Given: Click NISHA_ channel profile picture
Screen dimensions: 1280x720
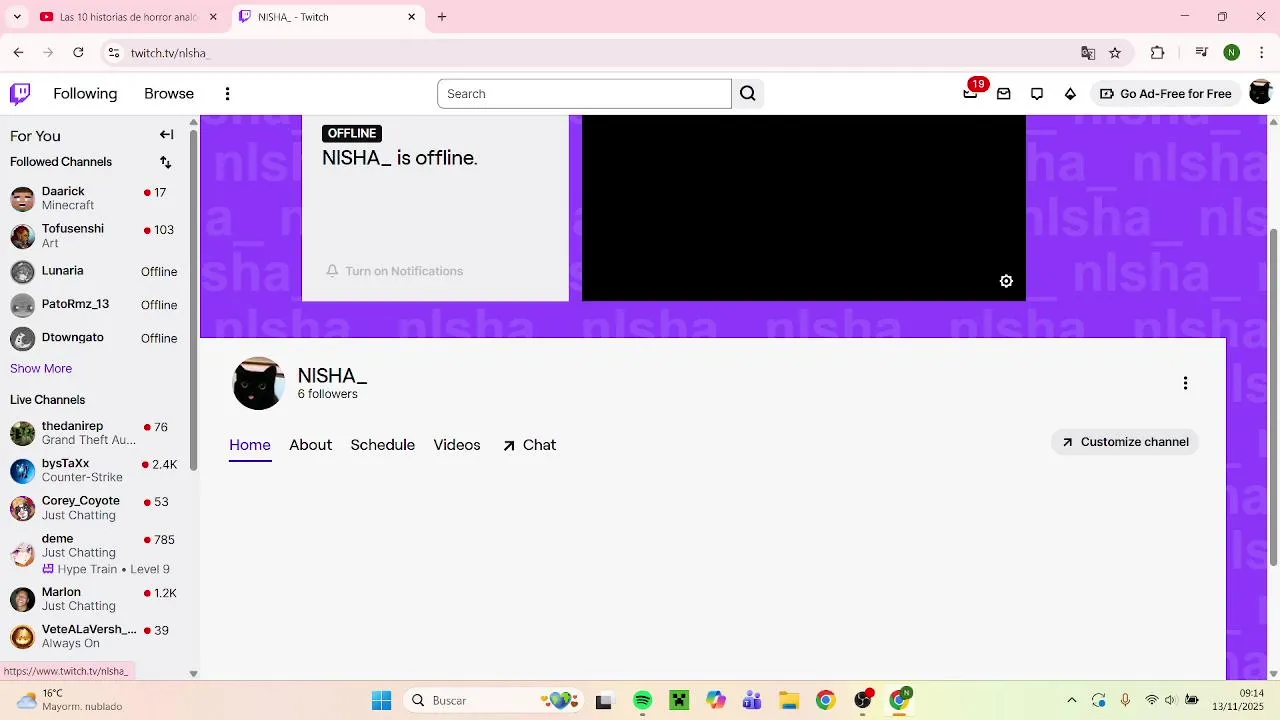Looking at the screenshot, I should [259, 384].
